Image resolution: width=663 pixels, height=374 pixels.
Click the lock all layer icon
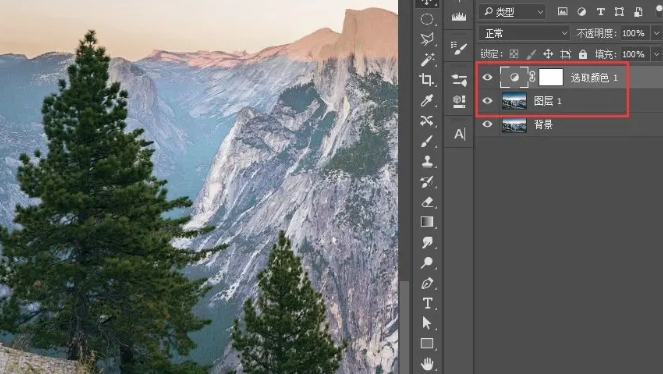583,54
